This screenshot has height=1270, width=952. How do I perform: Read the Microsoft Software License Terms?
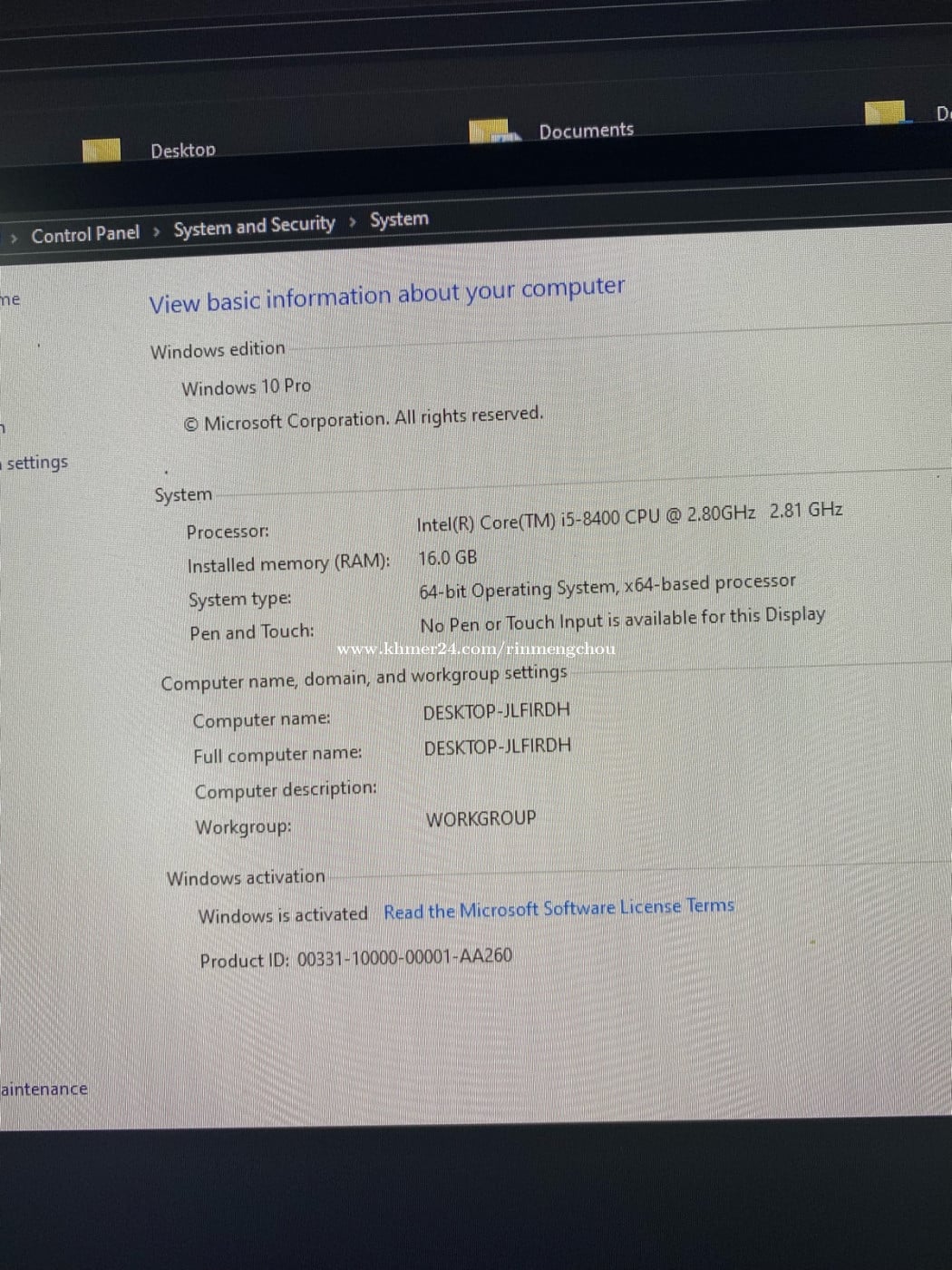559,908
